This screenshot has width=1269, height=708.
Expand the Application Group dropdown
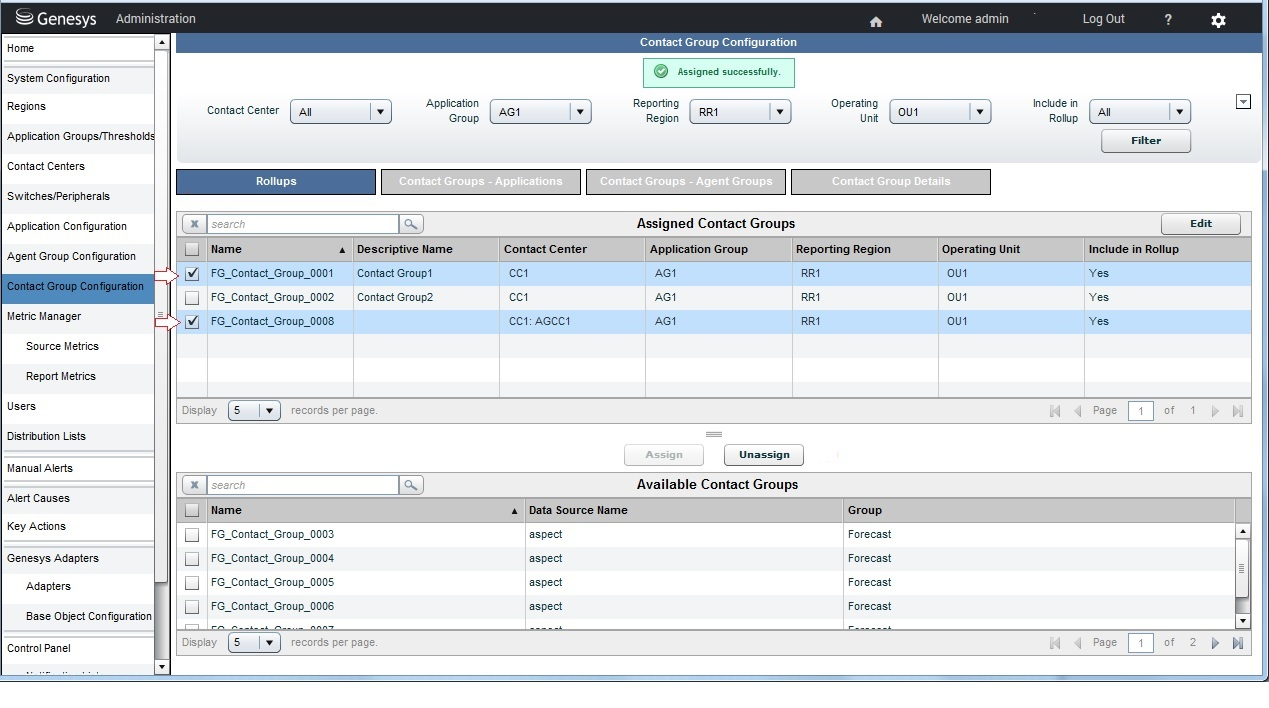pyautogui.click(x=541, y=112)
